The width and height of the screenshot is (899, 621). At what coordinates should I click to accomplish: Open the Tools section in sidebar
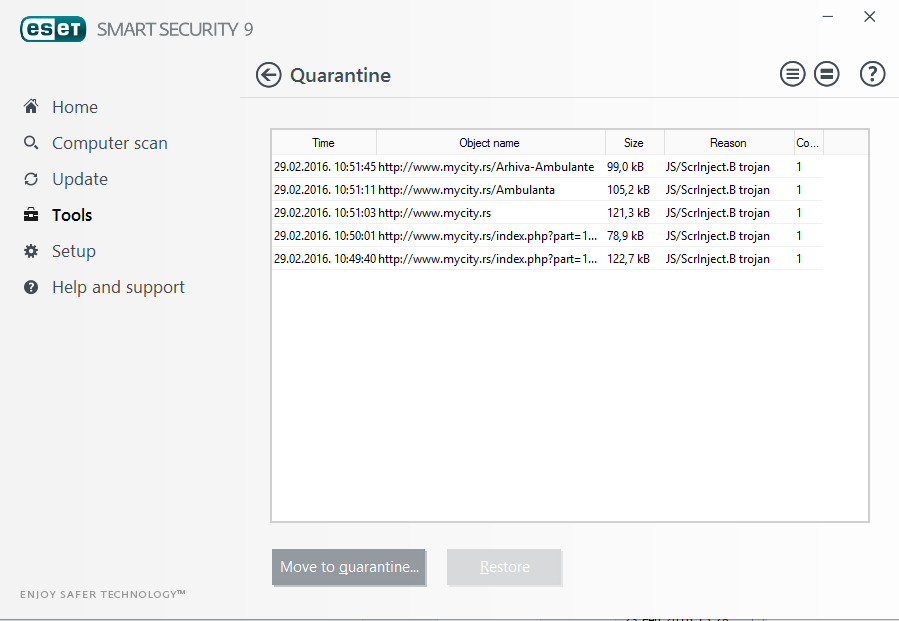[x=72, y=215]
